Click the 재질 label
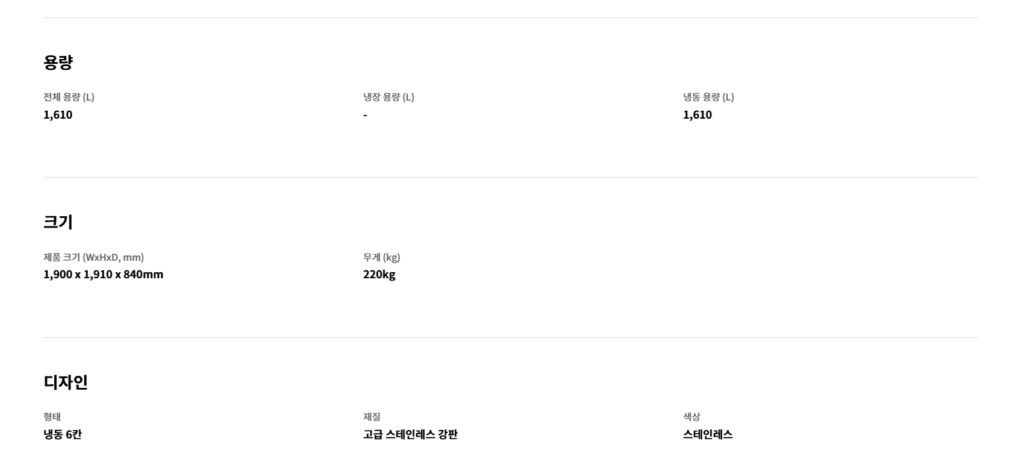 pyautogui.click(x=372, y=417)
